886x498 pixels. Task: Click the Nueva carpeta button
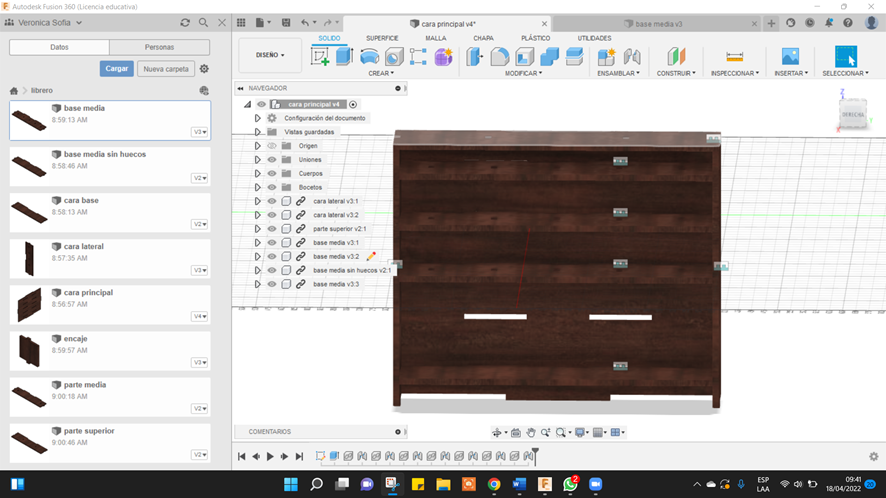coord(166,69)
